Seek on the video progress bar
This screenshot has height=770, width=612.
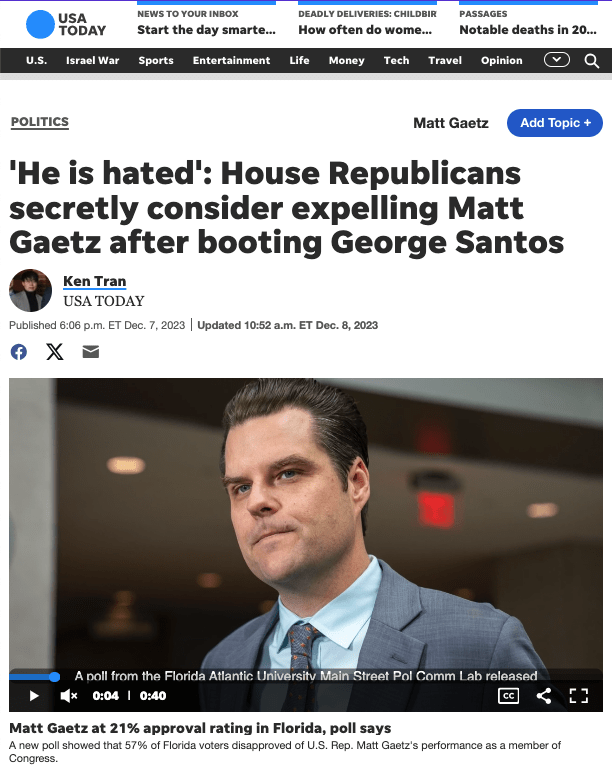pyautogui.click(x=306, y=677)
